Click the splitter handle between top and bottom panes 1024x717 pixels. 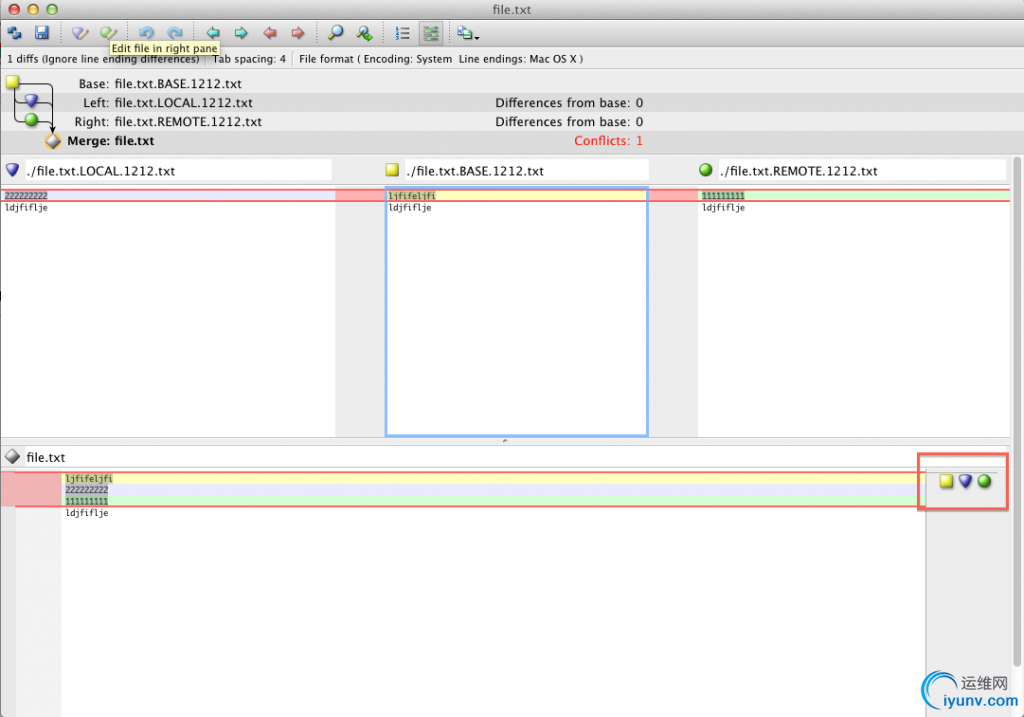tap(505, 441)
